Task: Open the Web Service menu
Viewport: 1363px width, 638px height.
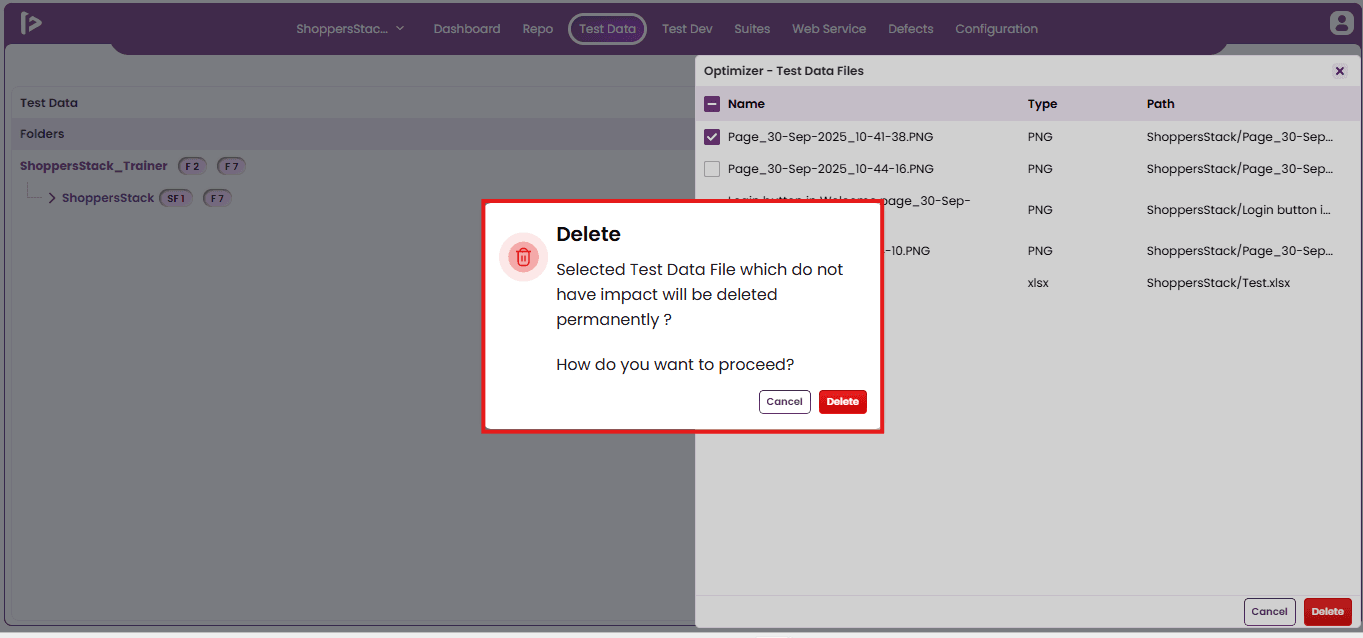Action: [x=829, y=29]
